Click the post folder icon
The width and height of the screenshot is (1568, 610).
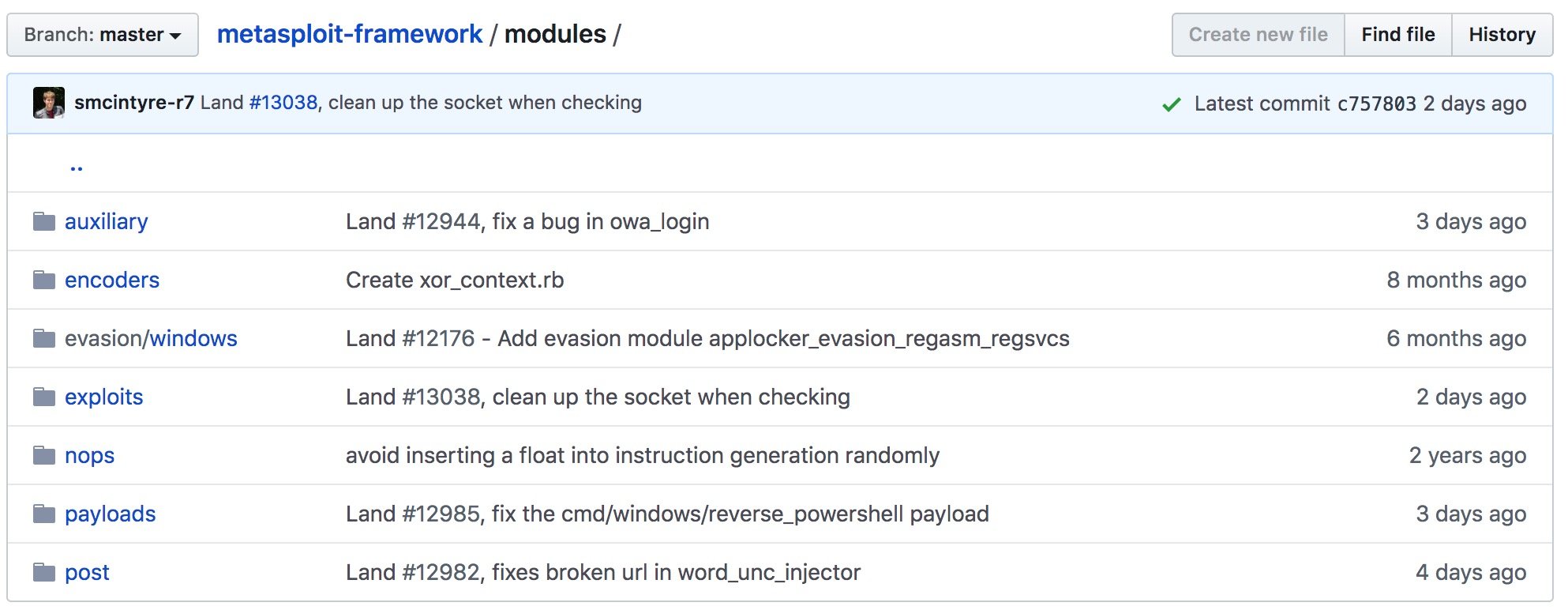coord(44,572)
